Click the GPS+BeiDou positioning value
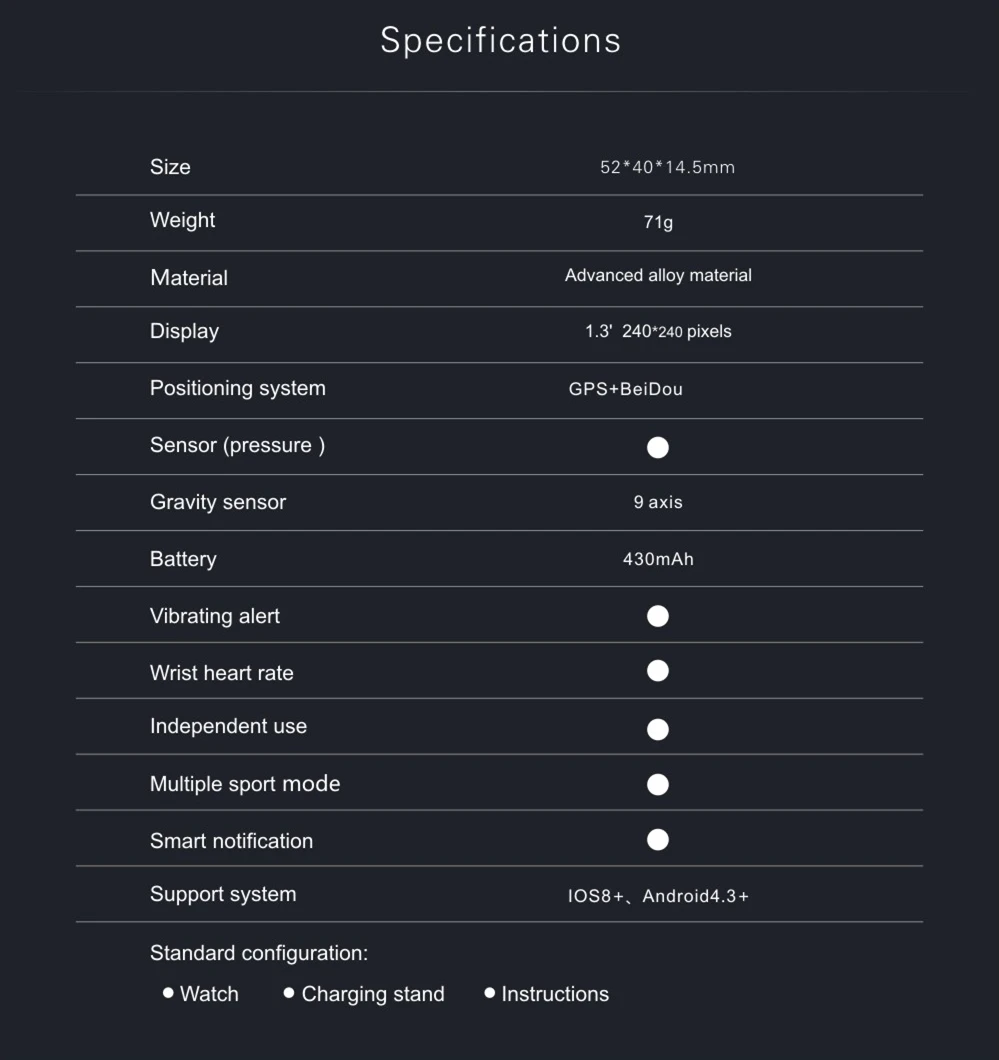Screen dimensions: 999x1060 pos(626,390)
